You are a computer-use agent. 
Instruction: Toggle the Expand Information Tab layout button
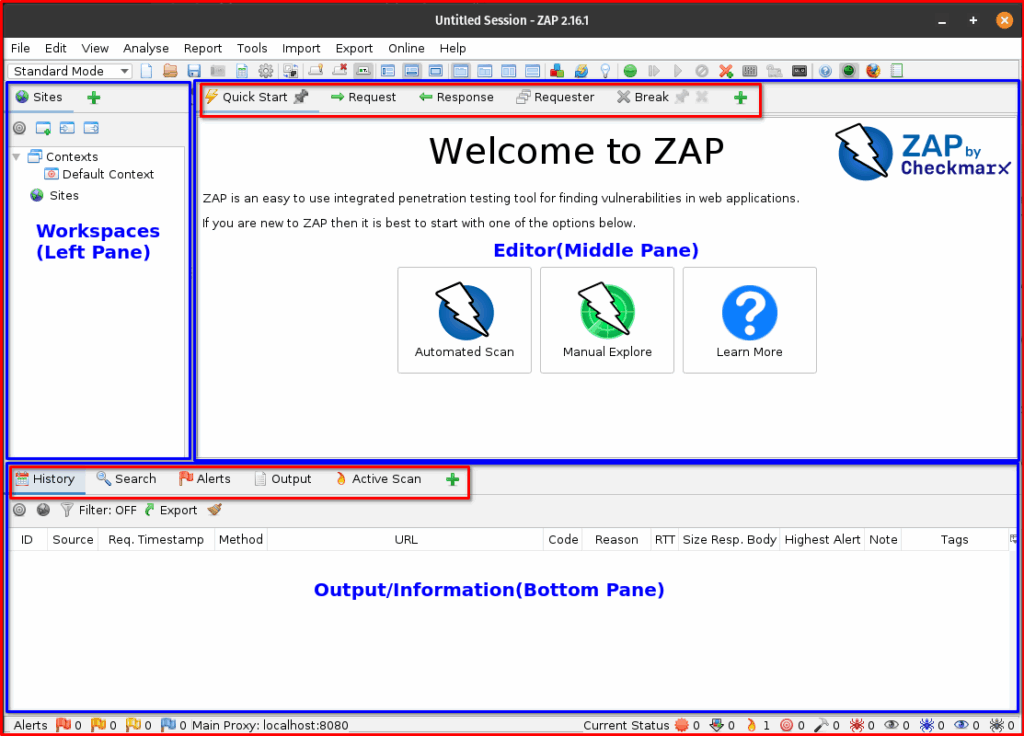tap(411, 71)
